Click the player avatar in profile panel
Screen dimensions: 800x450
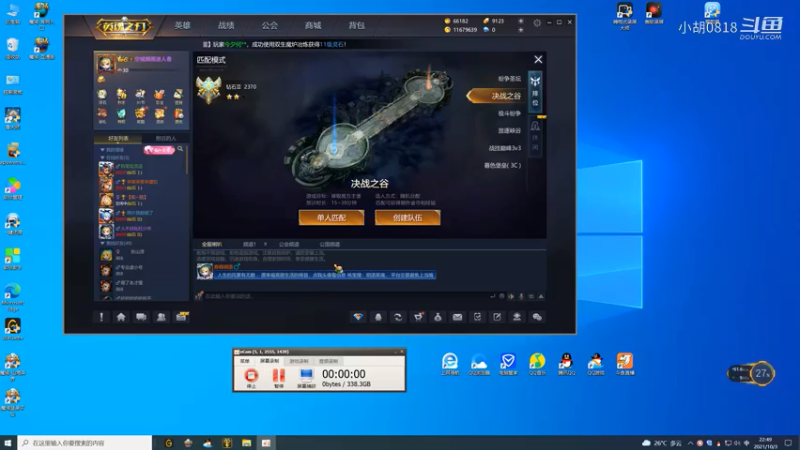[106, 64]
